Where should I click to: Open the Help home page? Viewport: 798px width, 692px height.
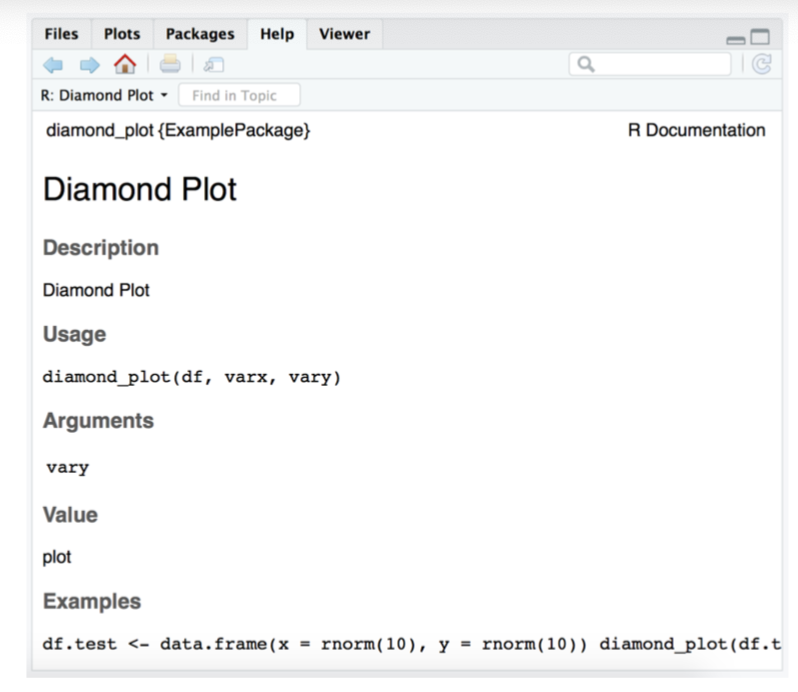click(125, 65)
